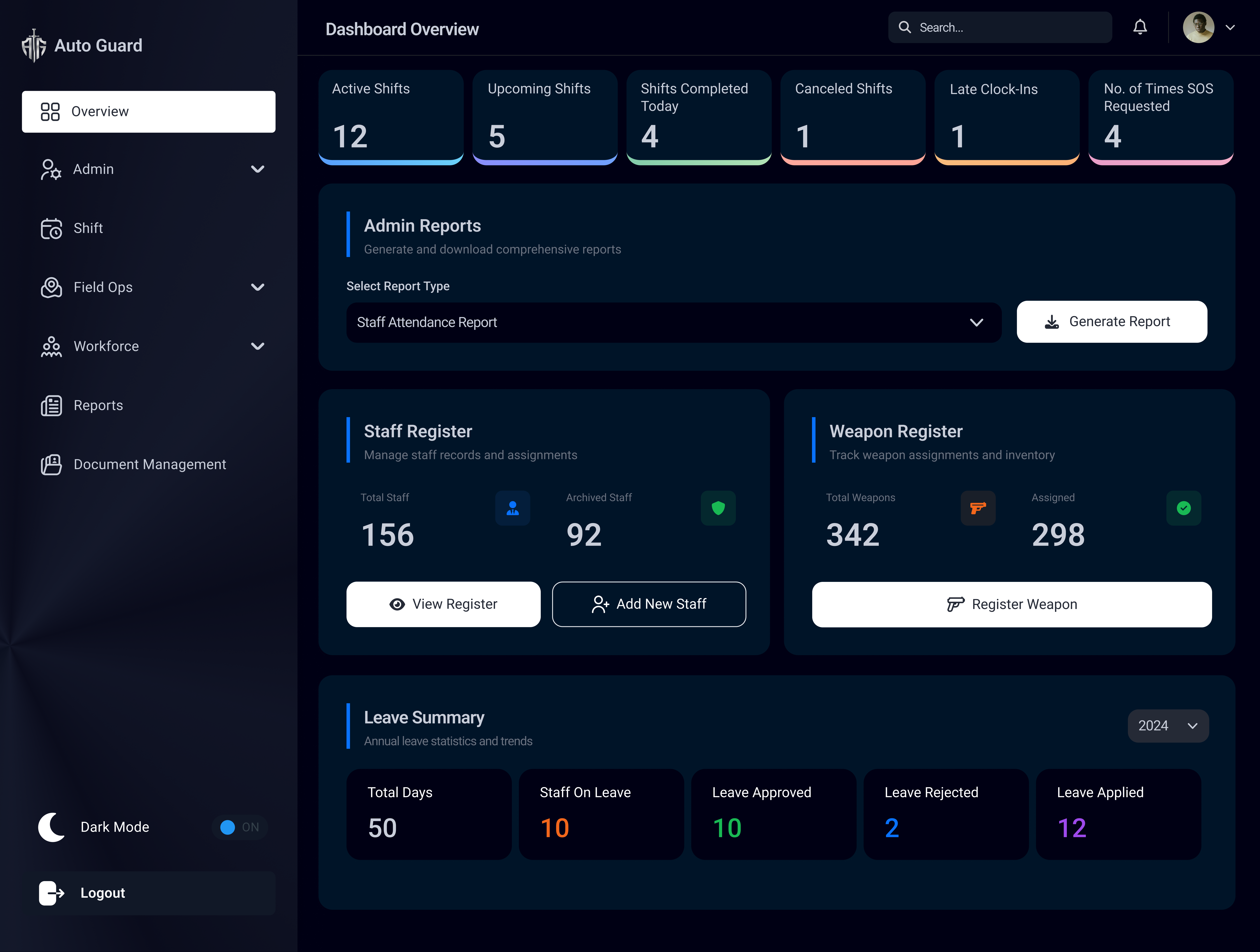Screen dimensions: 1260x952
Task: Click the Shifts Completed Today card
Action: coord(699,117)
